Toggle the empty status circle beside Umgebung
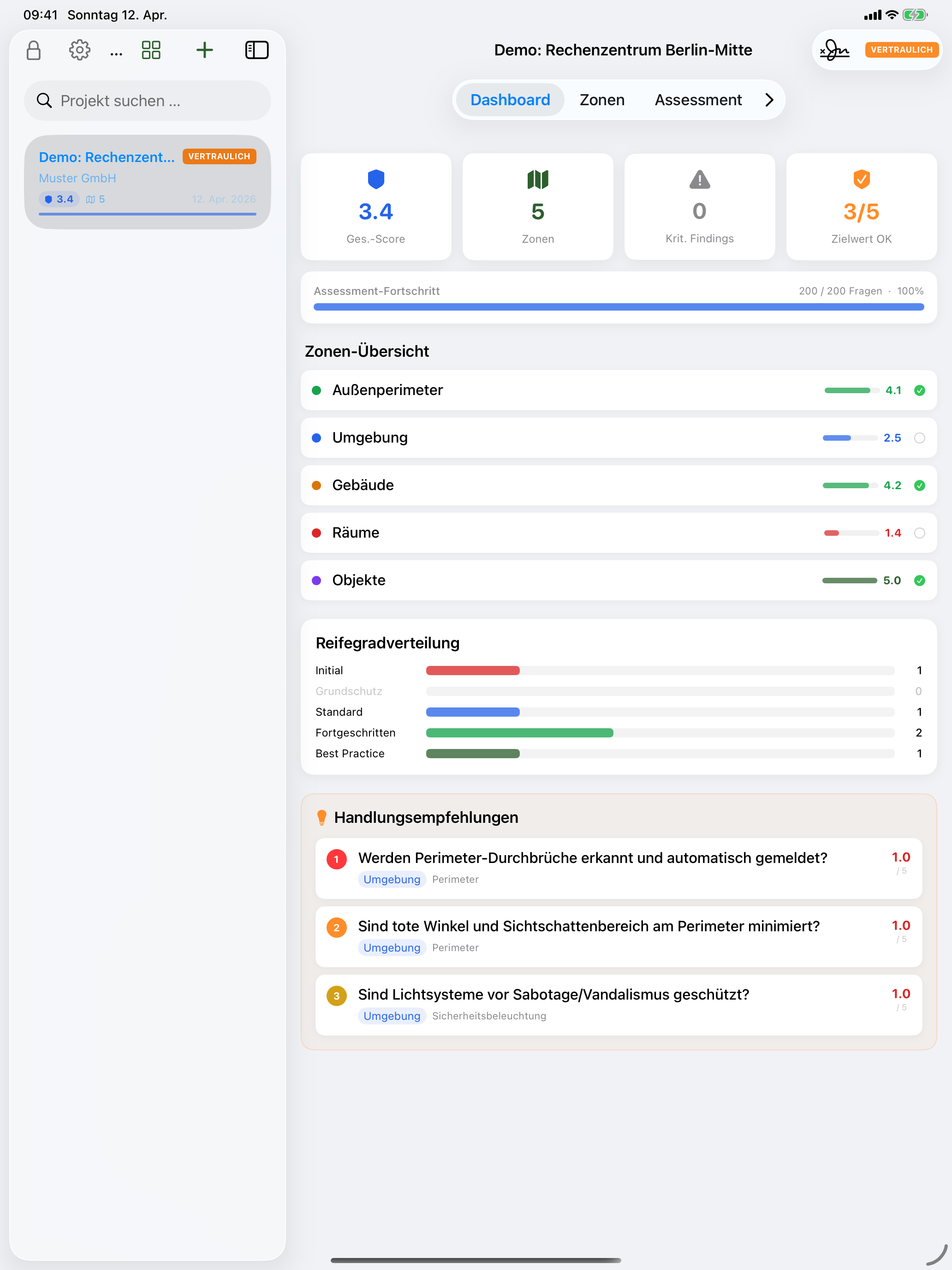This screenshot has height=1270, width=952. click(x=920, y=437)
